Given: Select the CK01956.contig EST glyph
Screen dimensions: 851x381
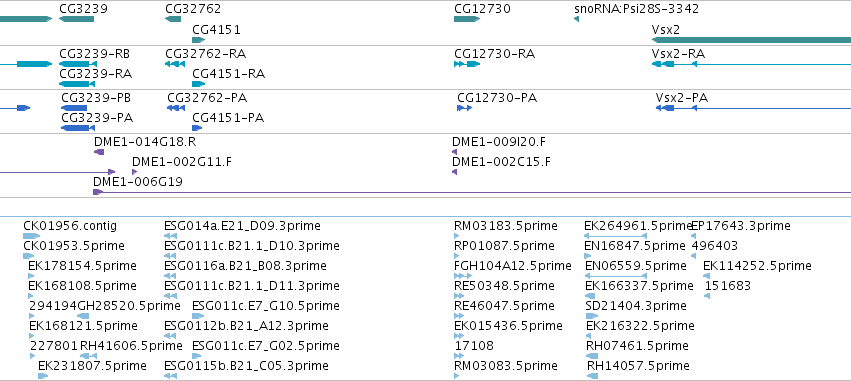Looking at the screenshot, I should point(31,236).
